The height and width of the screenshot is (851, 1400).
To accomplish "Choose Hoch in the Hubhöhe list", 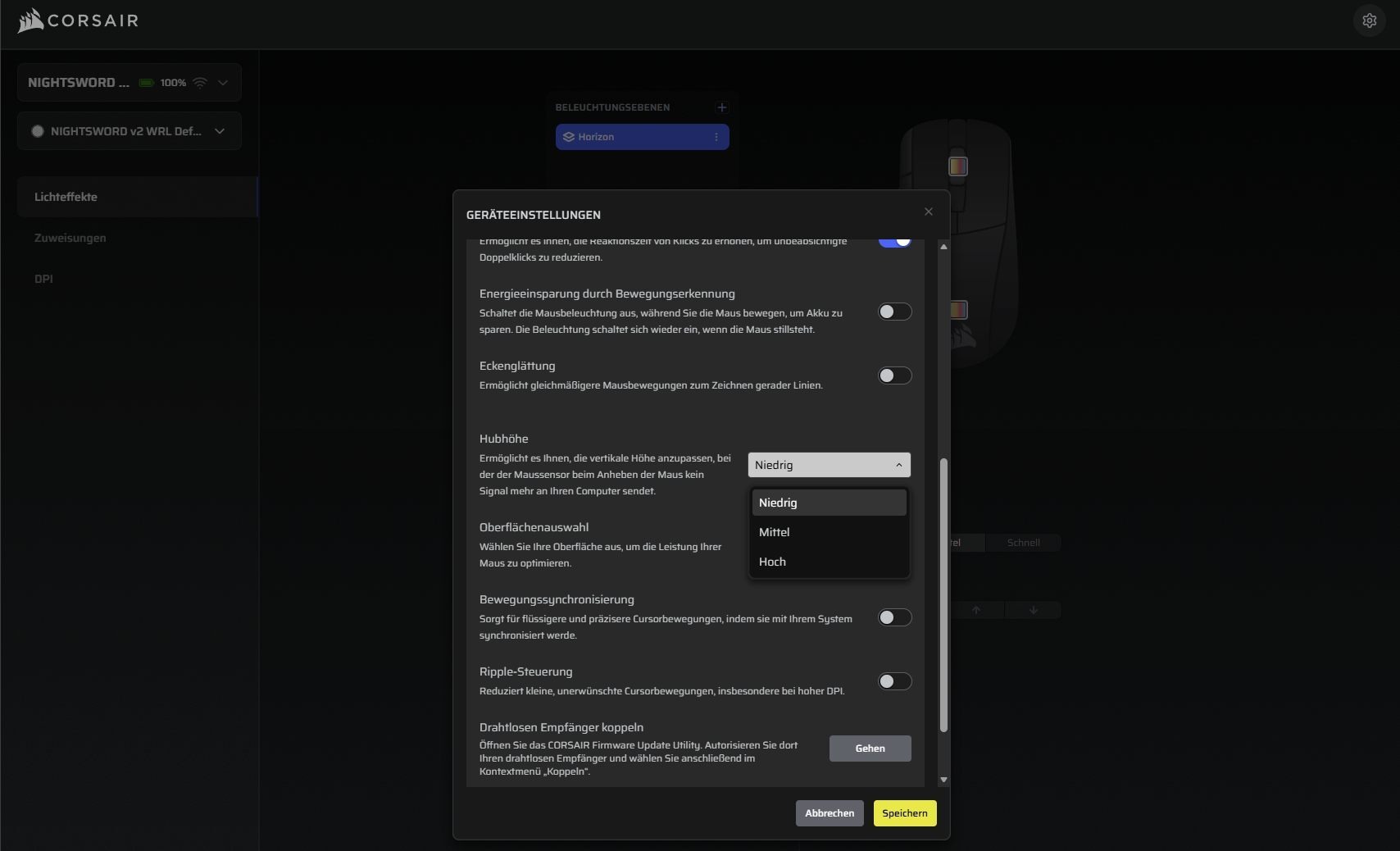I will (829, 562).
